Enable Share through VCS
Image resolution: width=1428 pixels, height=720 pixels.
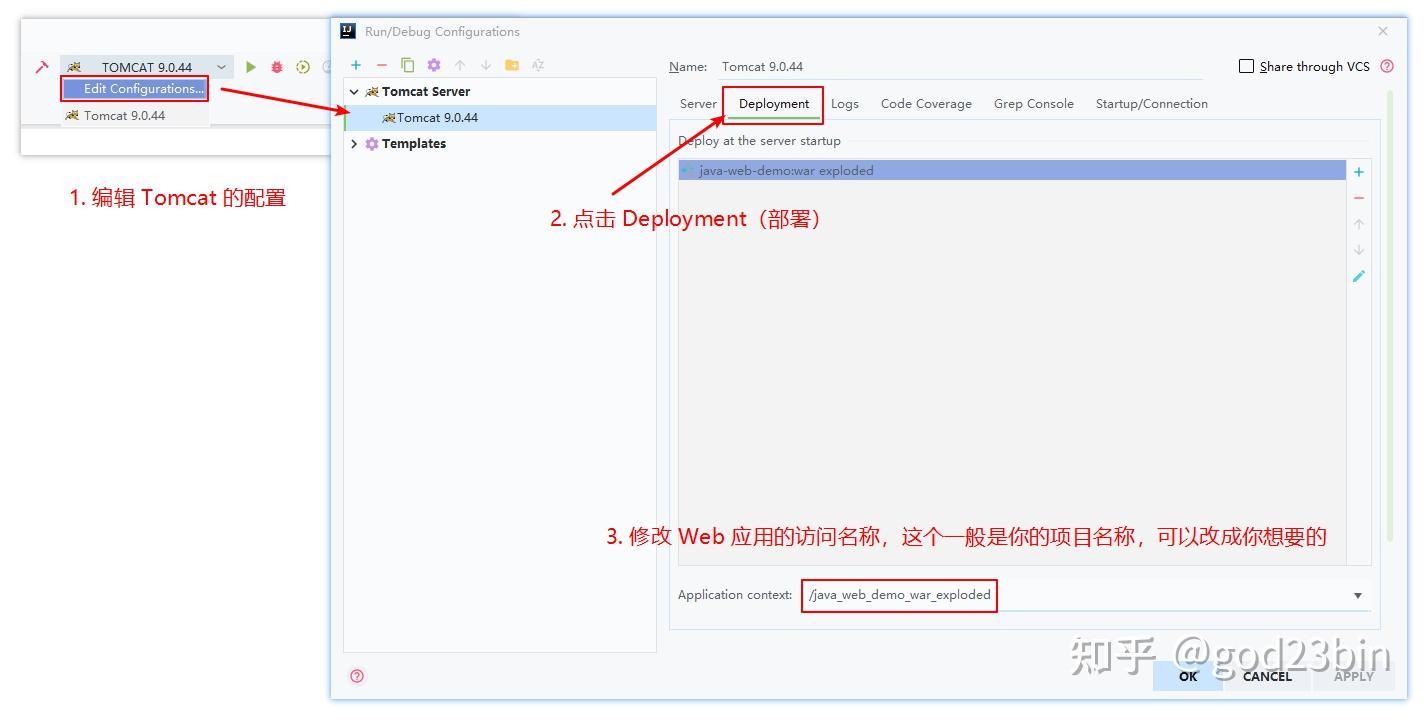coord(1246,66)
